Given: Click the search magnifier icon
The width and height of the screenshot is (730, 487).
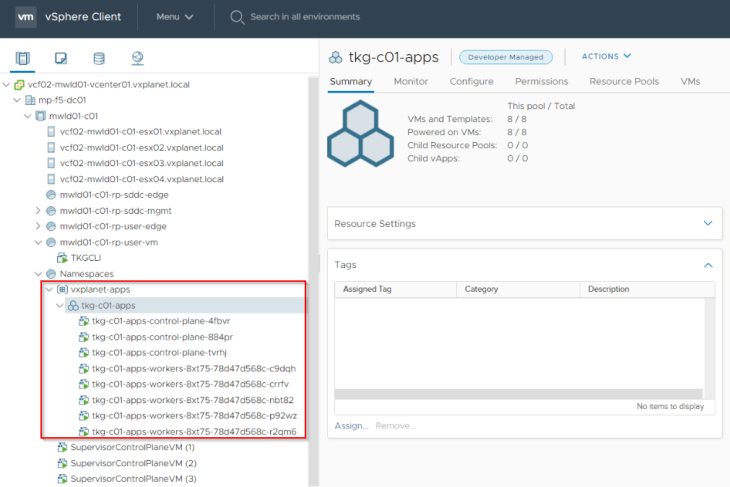Looking at the screenshot, I should pyautogui.click(x=237, y=17).
